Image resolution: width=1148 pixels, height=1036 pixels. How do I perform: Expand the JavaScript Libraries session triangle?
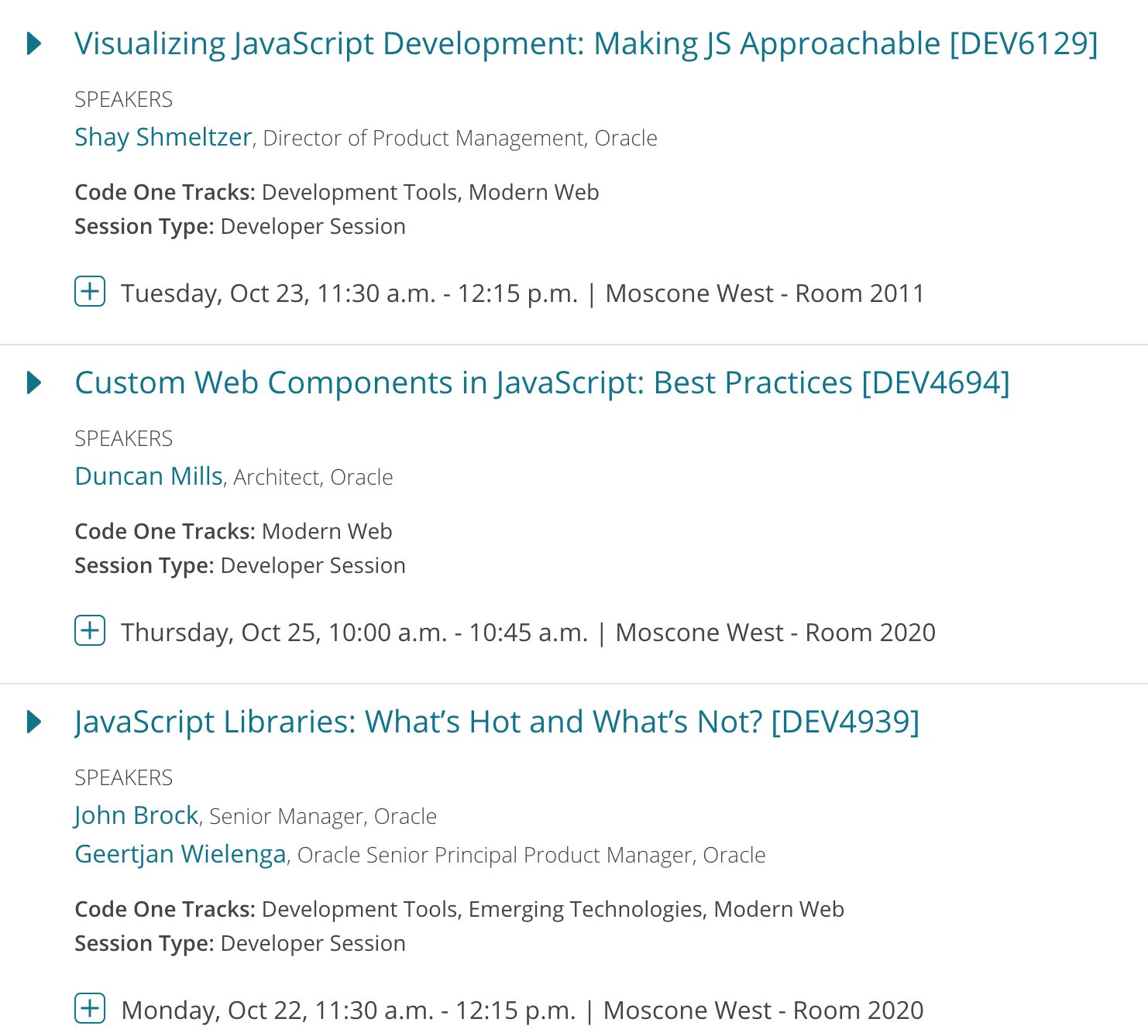tap(34, 722)
